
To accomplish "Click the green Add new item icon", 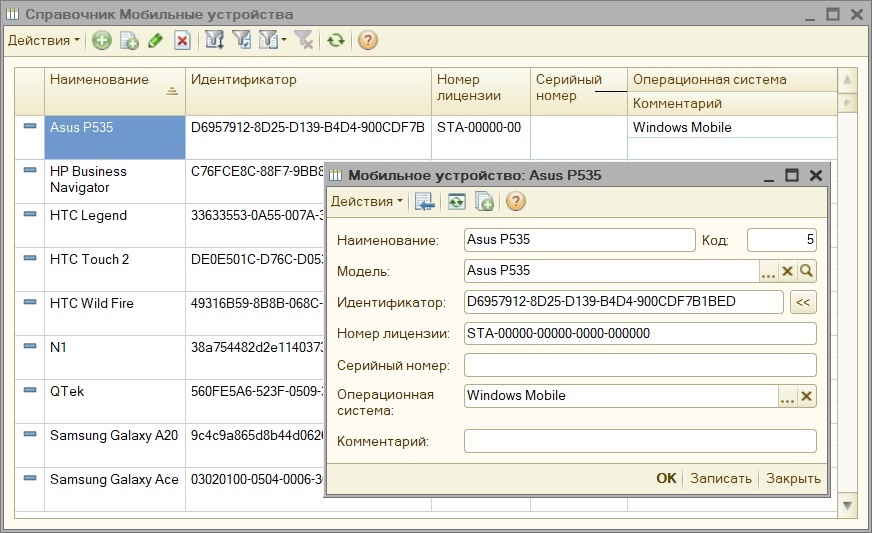I will [x=101, y=40].
